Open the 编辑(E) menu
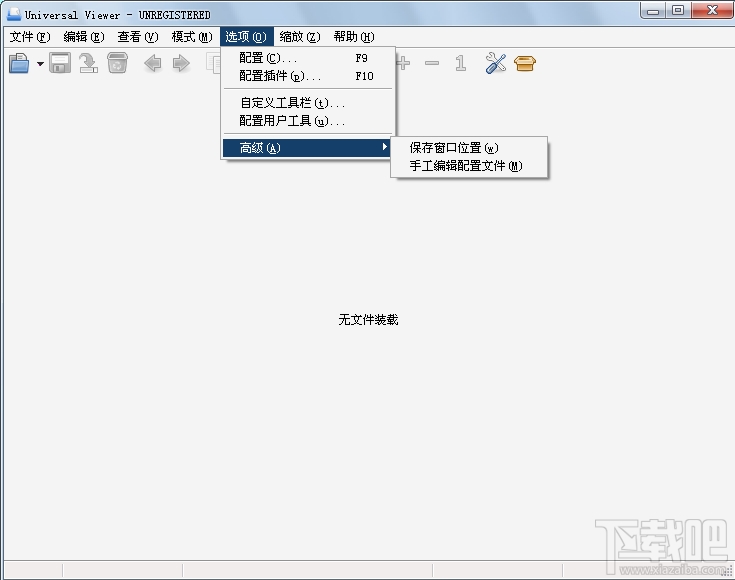The image size is (735, 580). point(84,37)
